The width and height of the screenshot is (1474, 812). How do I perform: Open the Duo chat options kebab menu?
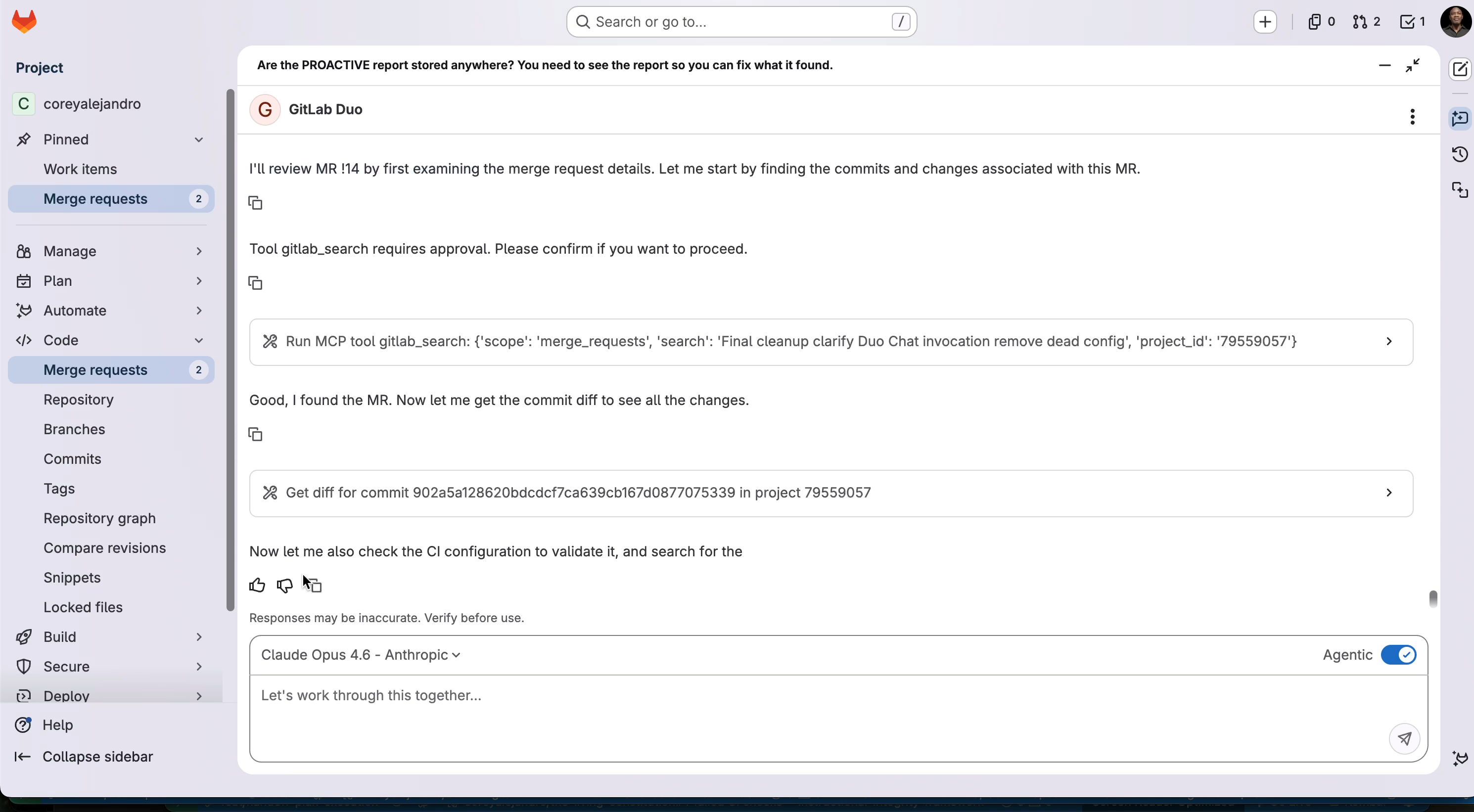(1412, 117)
